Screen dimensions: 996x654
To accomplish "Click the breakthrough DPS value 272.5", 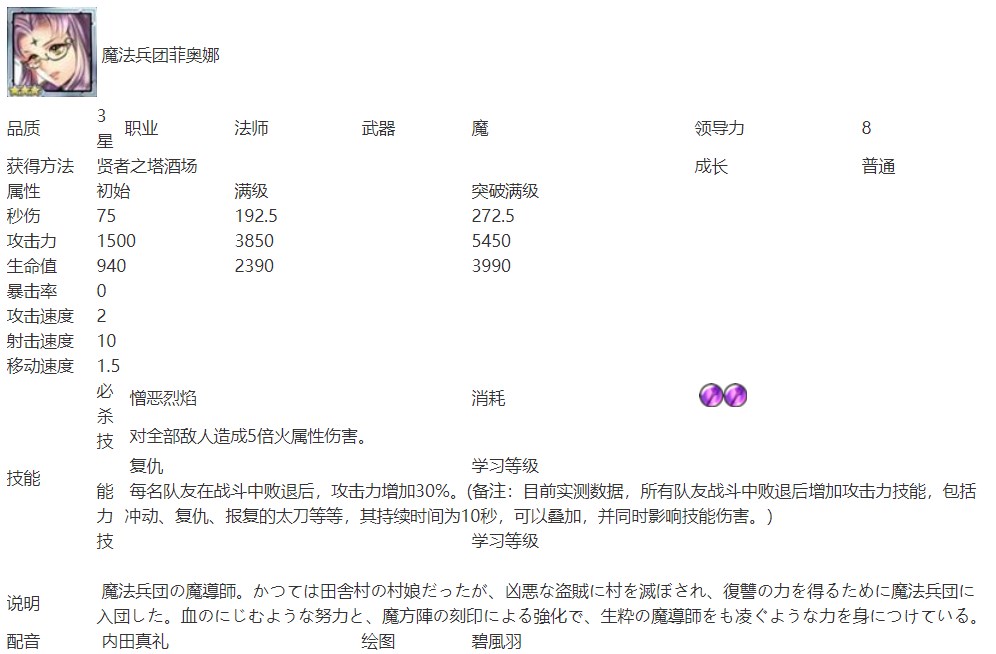I will pos(493,216).
